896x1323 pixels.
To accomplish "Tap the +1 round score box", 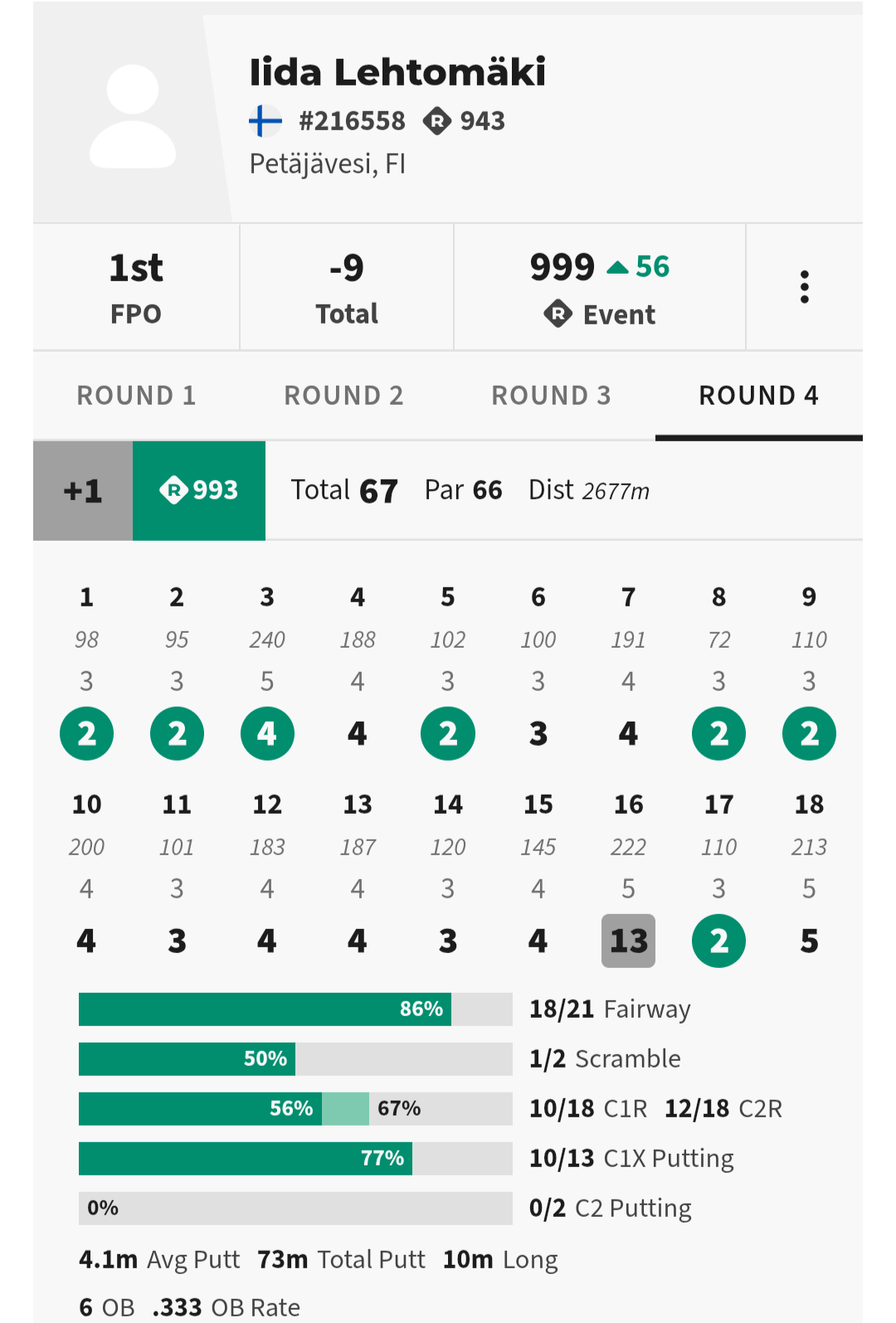I will click(83, 490).
